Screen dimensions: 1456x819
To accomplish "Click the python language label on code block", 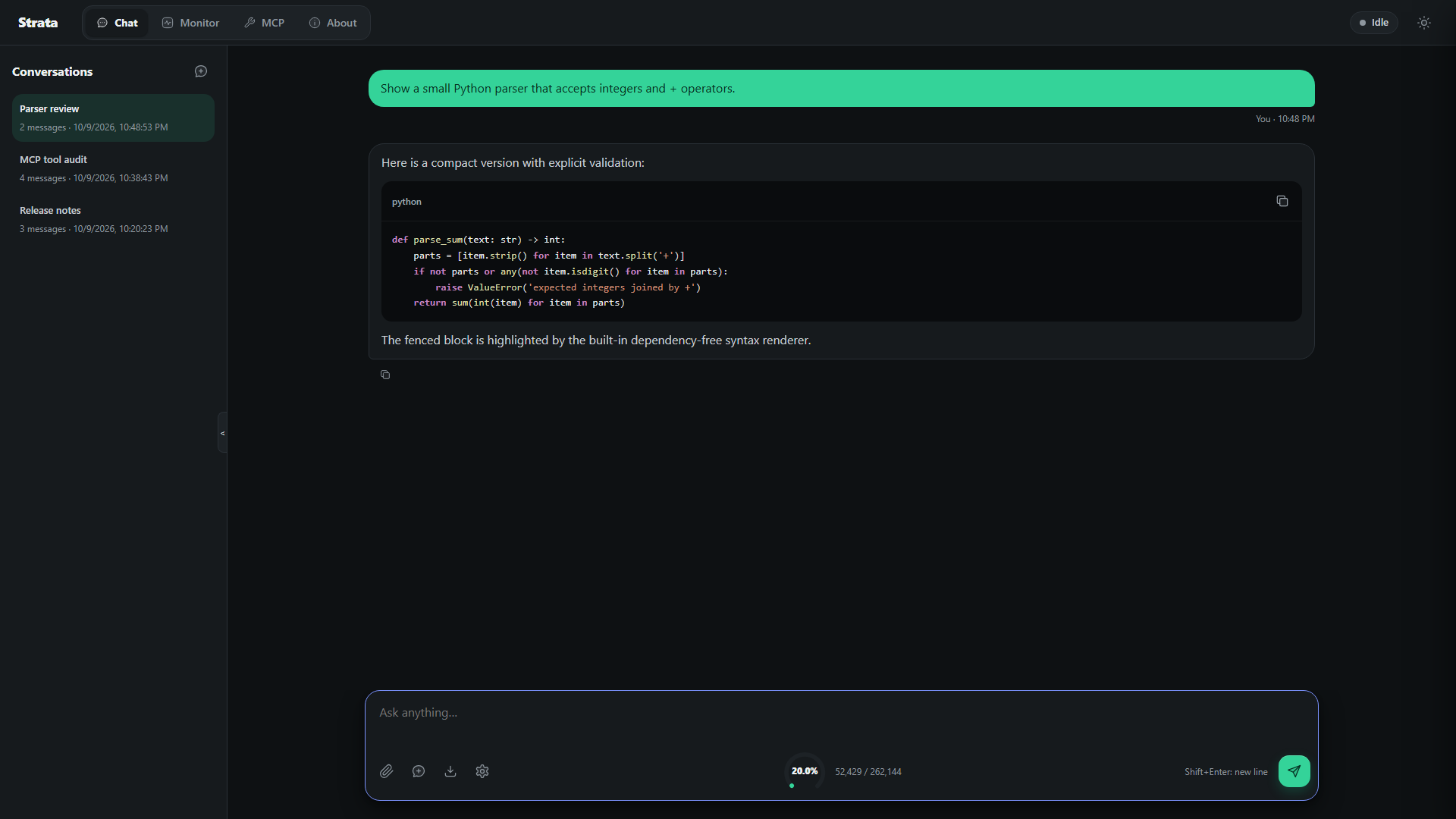I will pos(406,202).
